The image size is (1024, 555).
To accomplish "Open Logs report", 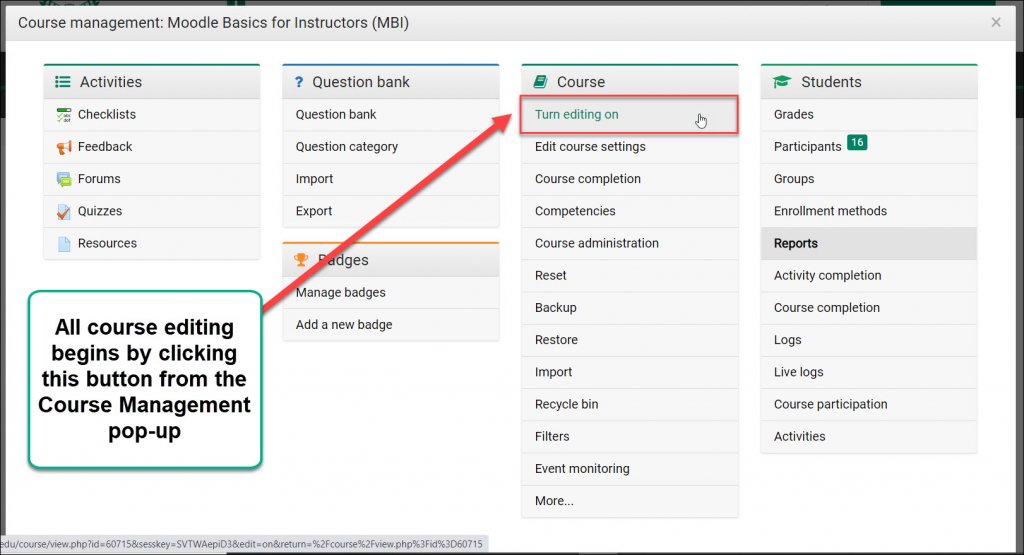I will coord(787,340).
